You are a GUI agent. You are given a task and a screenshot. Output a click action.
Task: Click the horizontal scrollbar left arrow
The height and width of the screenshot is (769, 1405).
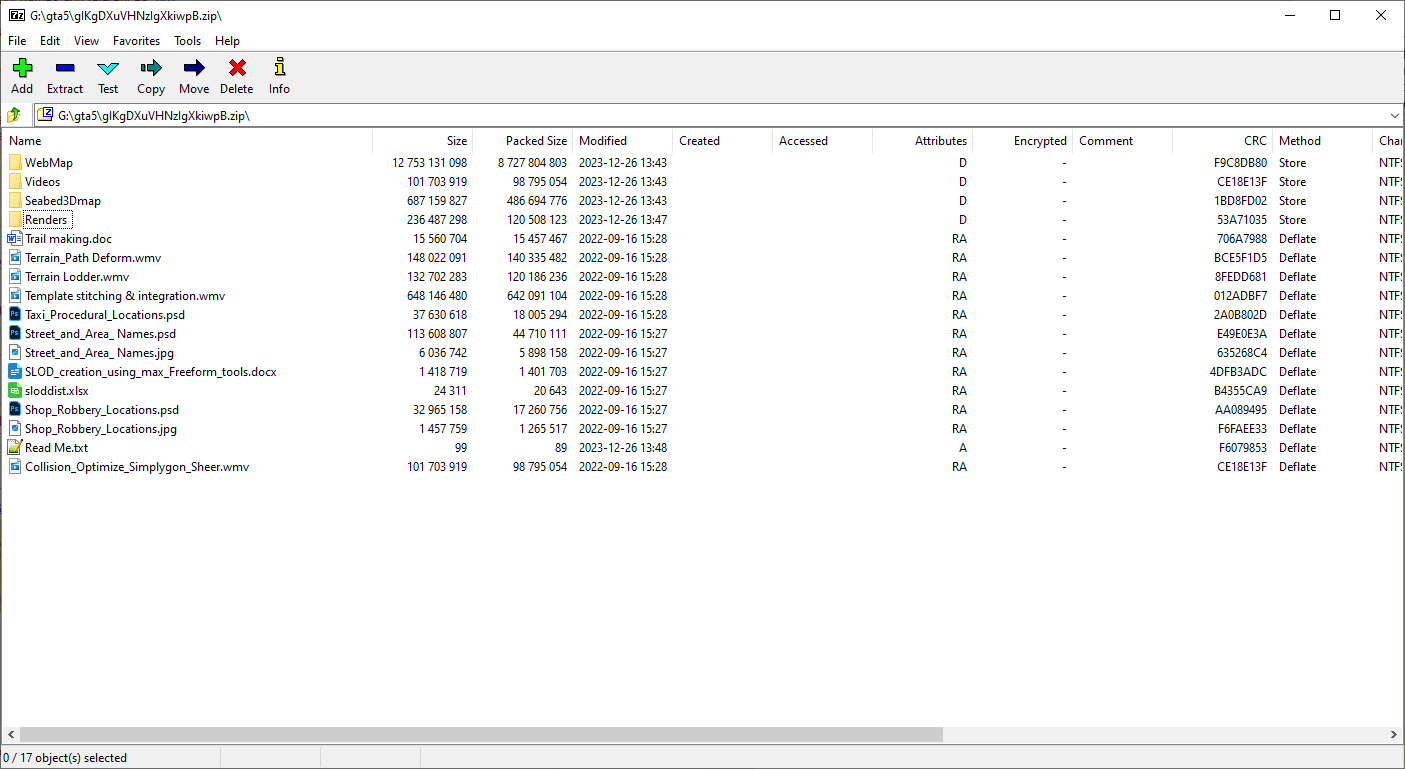pyautogui.click(x=10, y=734)
